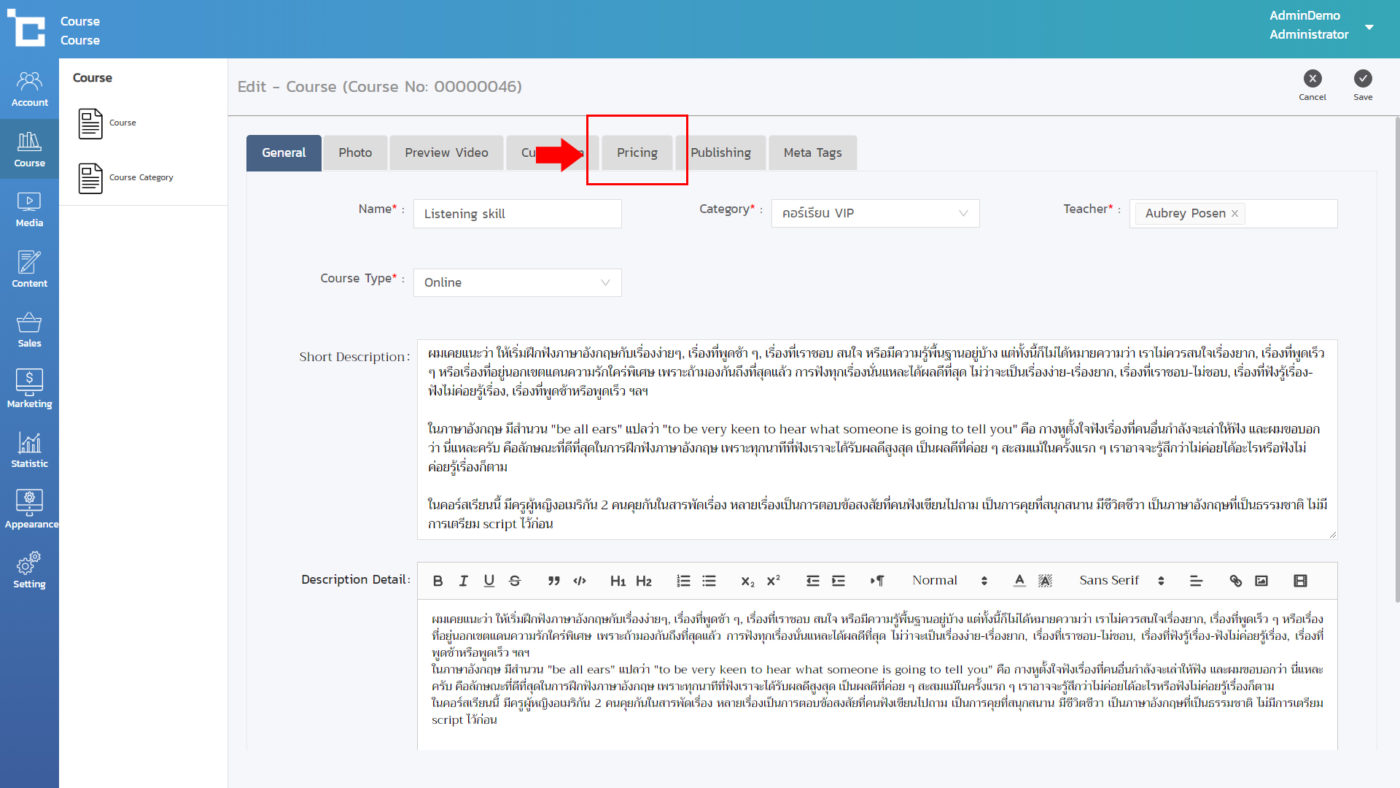This screenshot has width=1400, height=788.
Task: Remove Aubrey Posen from Teacher field
Action: click(1235, 214)
